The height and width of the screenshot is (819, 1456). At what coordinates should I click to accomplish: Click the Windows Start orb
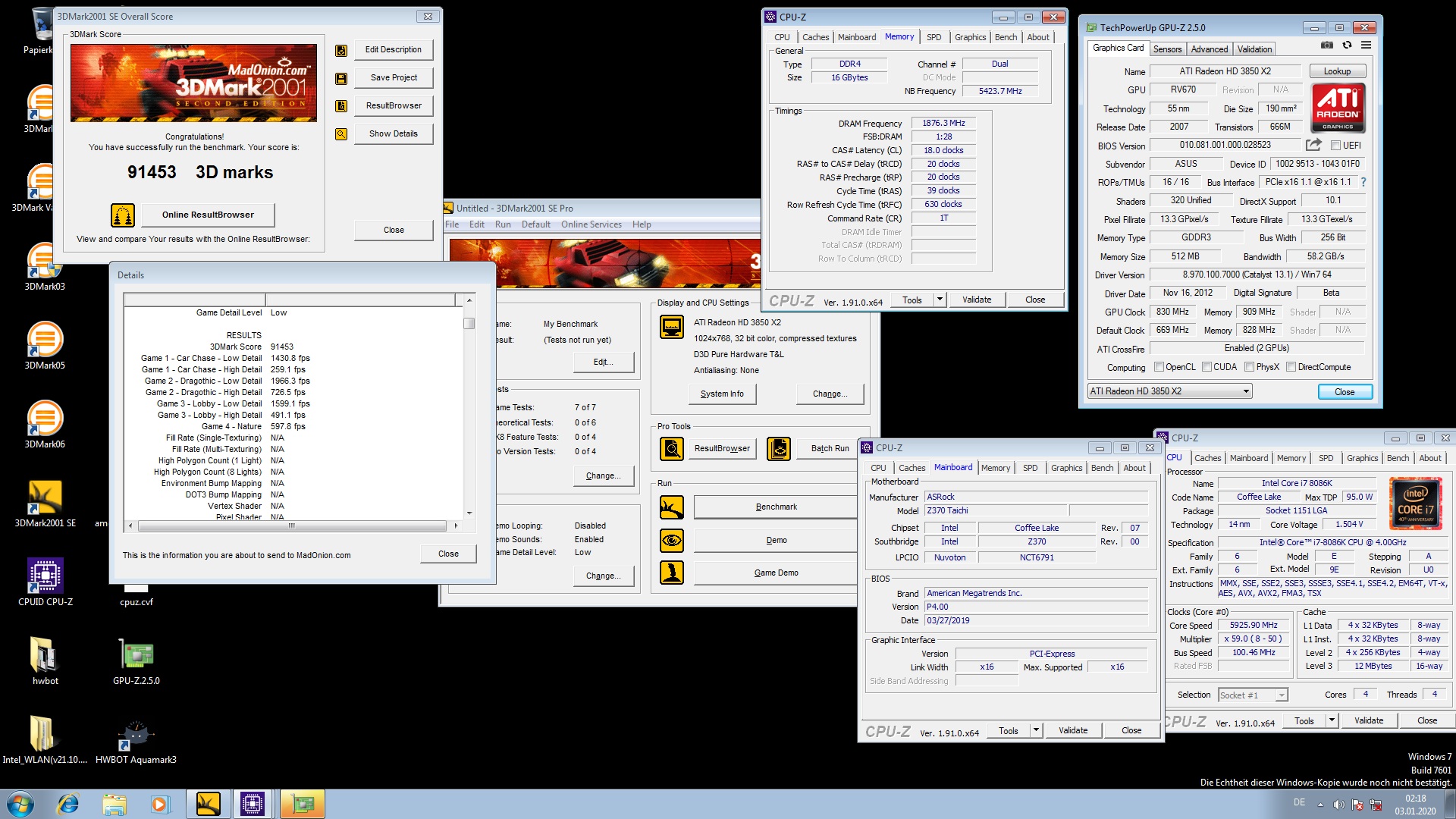[20, 804]
